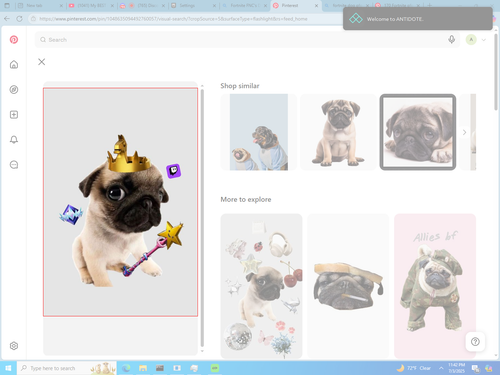Reload the page with refresh icon
Viewport: 500px width, 375px height.
(x=20, y=19)
